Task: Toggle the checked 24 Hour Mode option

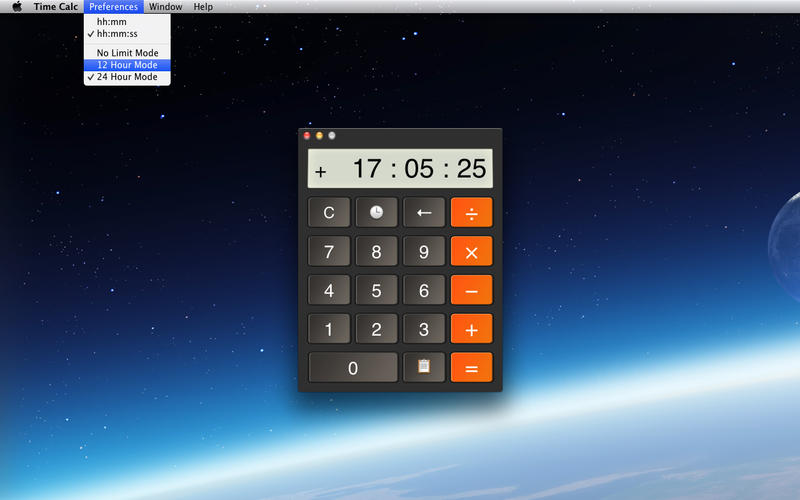Action: [x=127, y=77]
